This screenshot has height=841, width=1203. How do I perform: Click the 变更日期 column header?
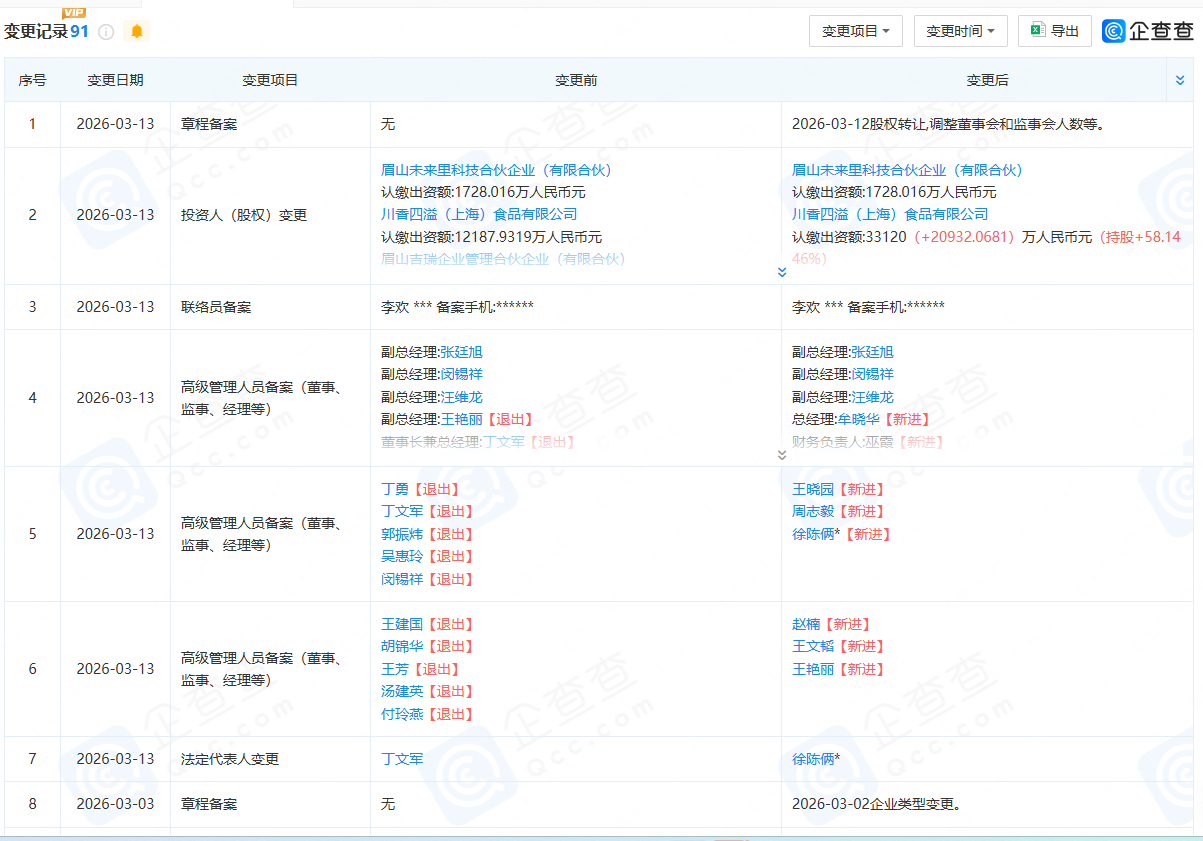coord(115,80)
